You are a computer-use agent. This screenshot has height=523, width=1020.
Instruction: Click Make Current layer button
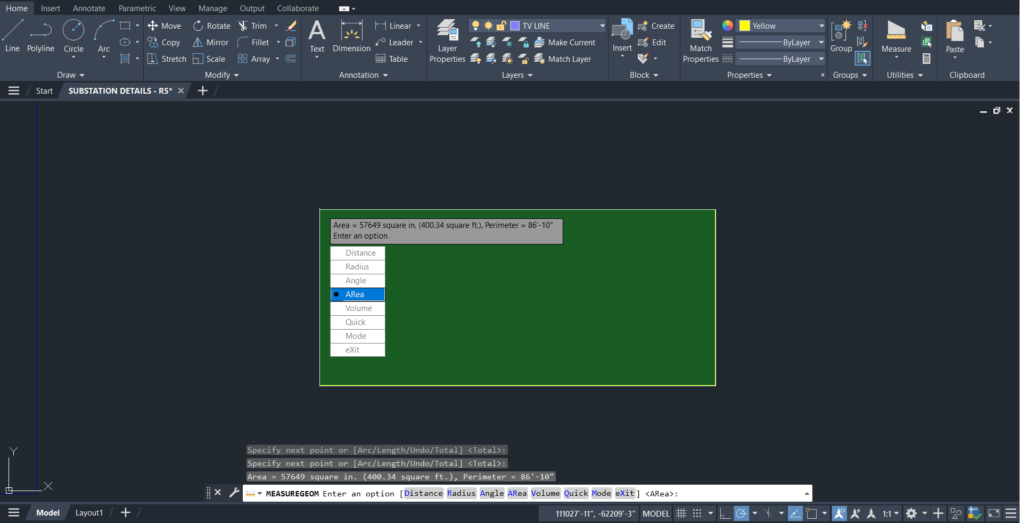click(565, 42)
